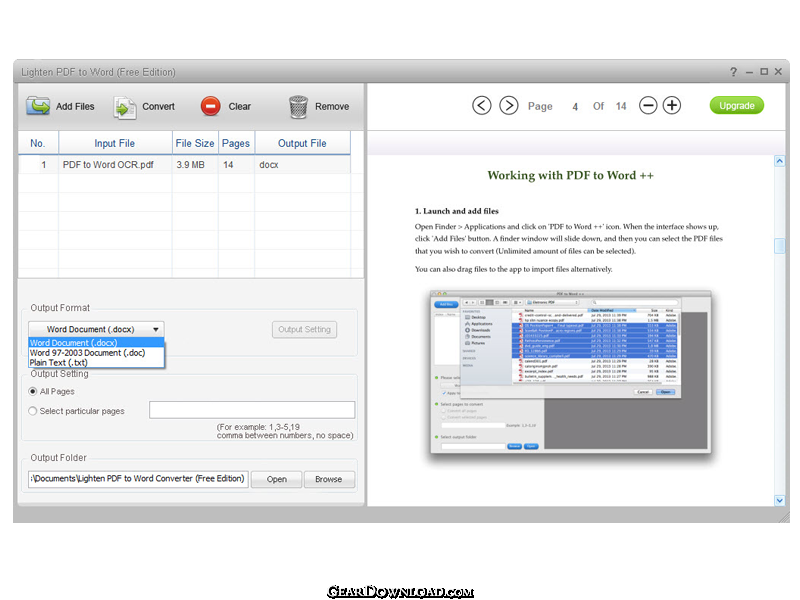The height and width of the screenshot is (600, 800).
Task: Click the Convert document icon
Action: point(124,107)
